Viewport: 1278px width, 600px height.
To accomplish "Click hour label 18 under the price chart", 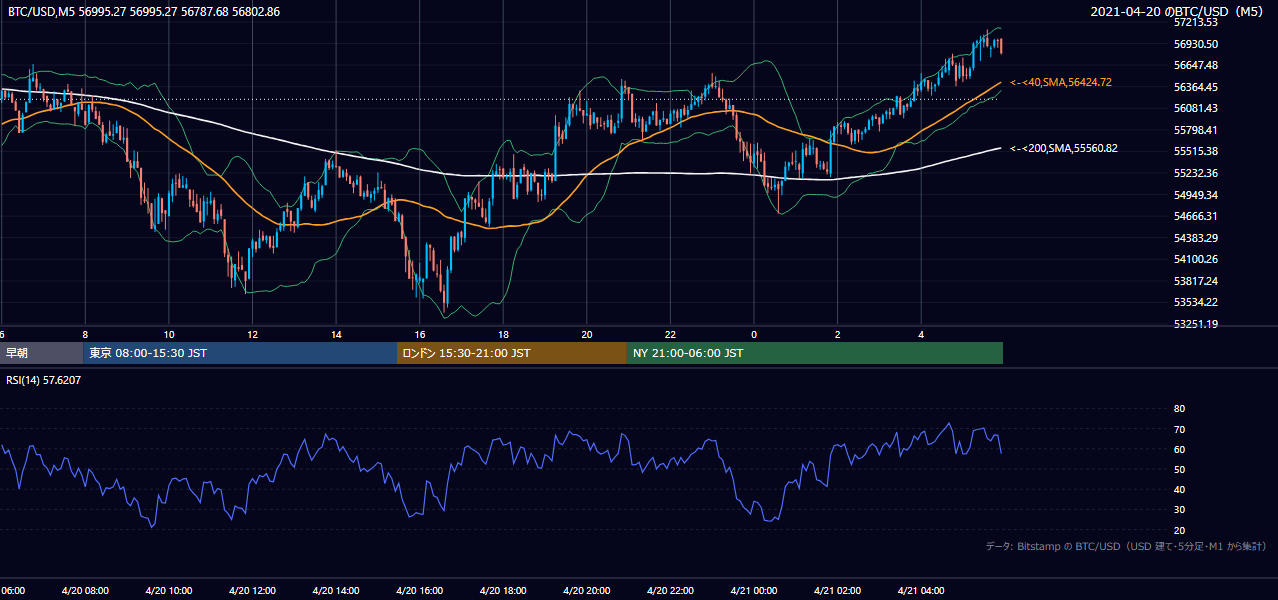I will tap(503, 334).
